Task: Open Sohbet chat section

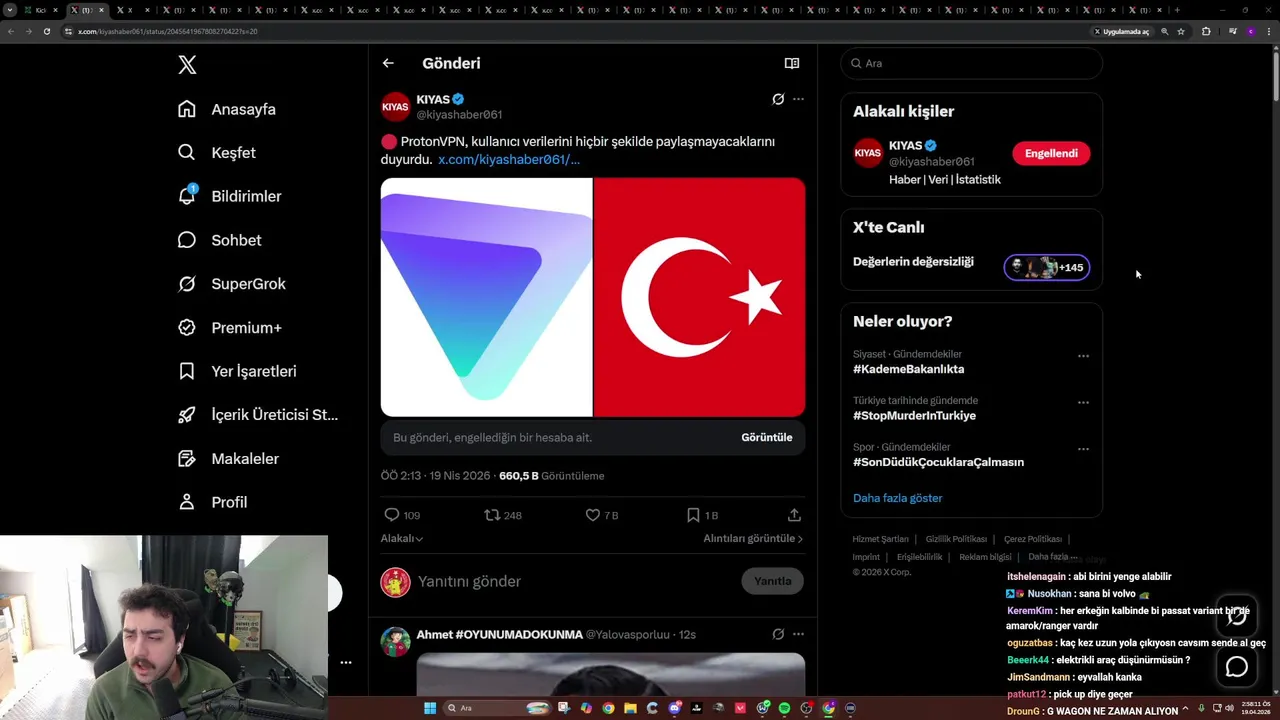Action: [x=219, y=240]
